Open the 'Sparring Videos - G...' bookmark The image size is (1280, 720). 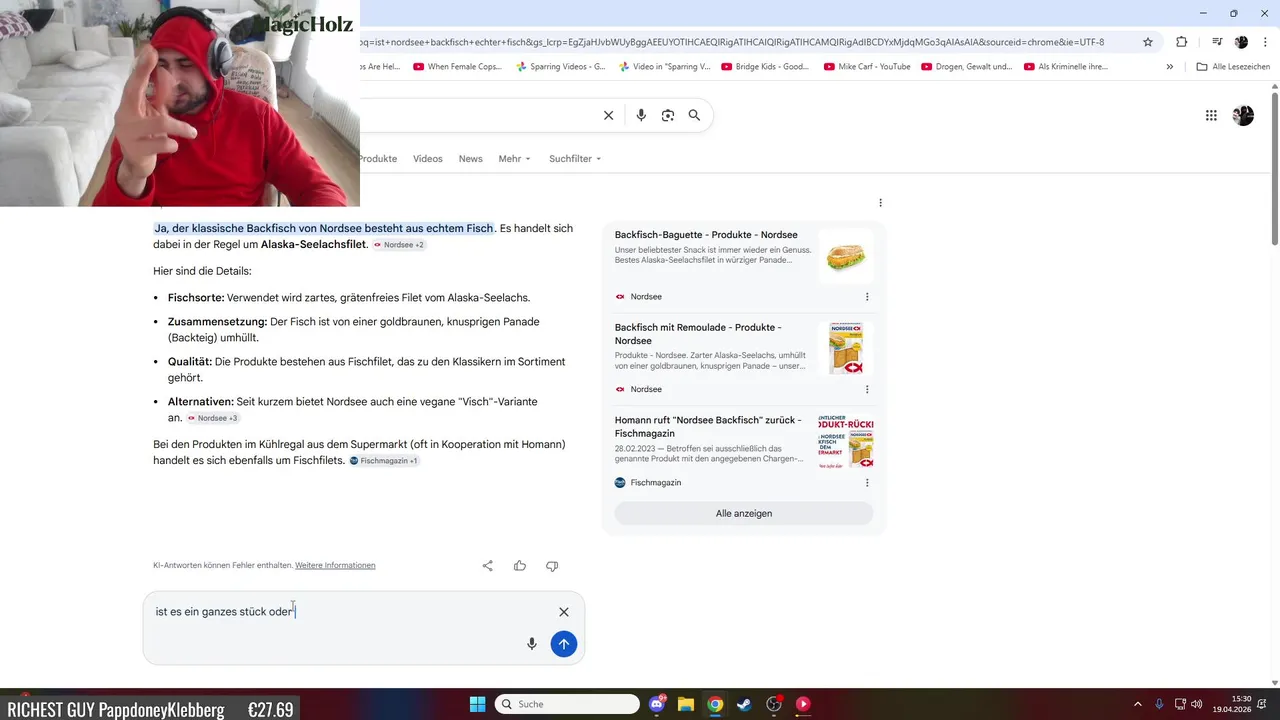coord(560,67)
